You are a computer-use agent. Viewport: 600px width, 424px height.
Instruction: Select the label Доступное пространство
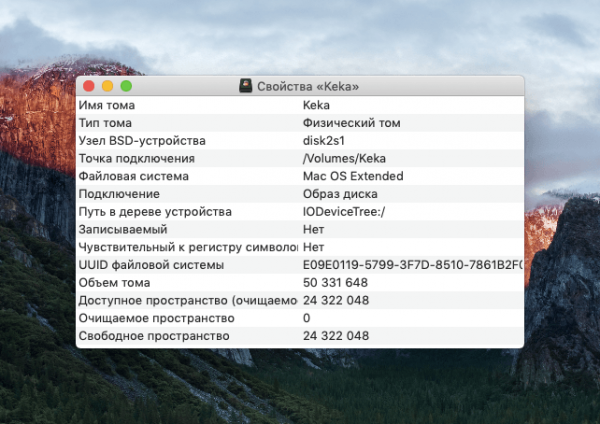(188, 300)
